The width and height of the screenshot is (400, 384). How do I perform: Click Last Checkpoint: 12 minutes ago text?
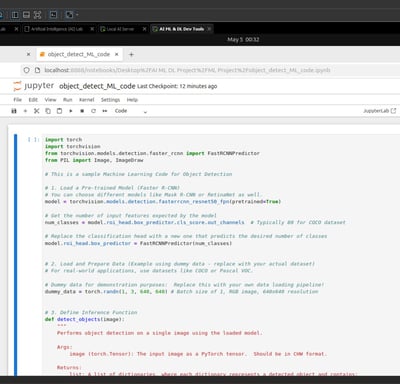(177, 86)
